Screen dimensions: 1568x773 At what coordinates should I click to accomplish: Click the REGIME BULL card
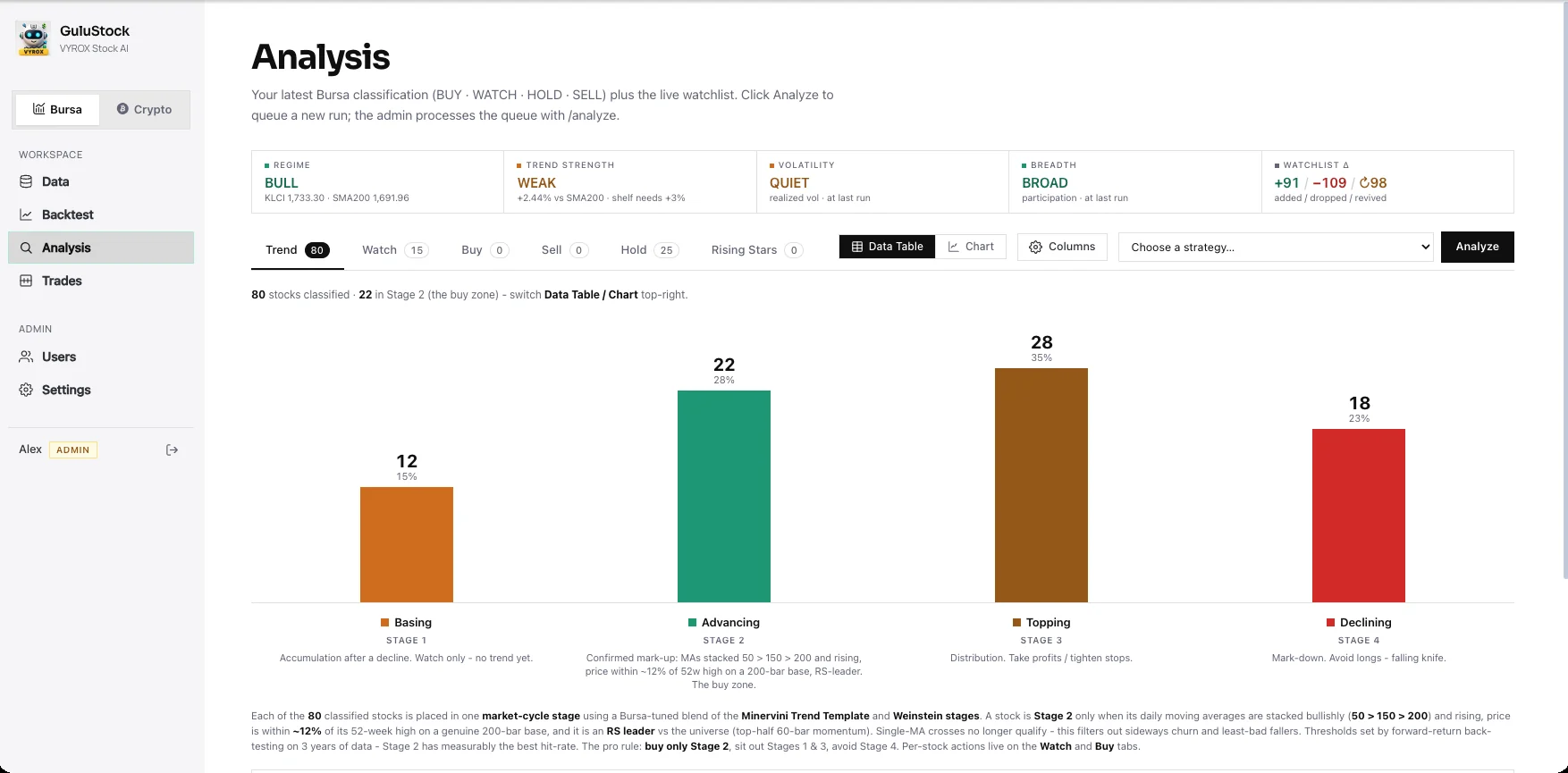377,182
